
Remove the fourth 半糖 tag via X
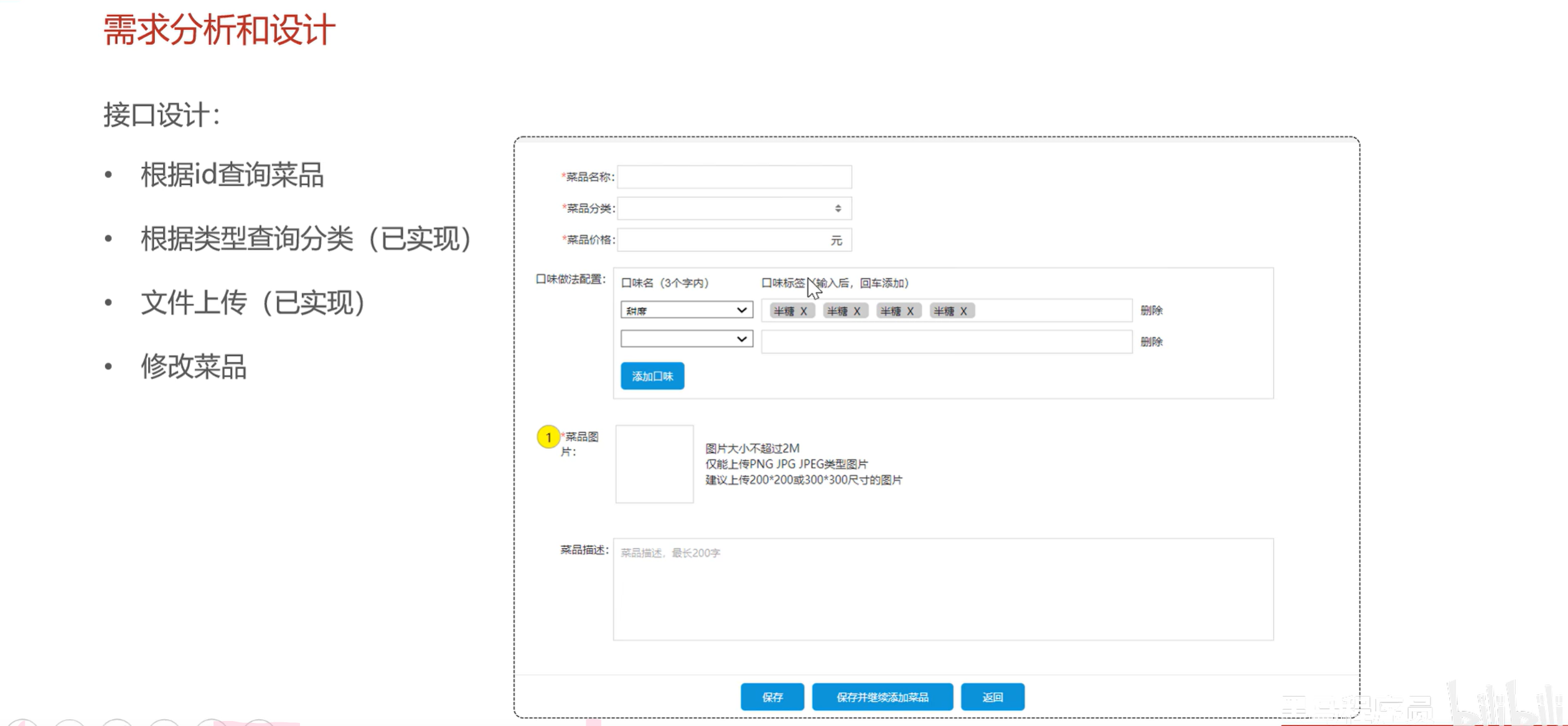tap(964, 311)
